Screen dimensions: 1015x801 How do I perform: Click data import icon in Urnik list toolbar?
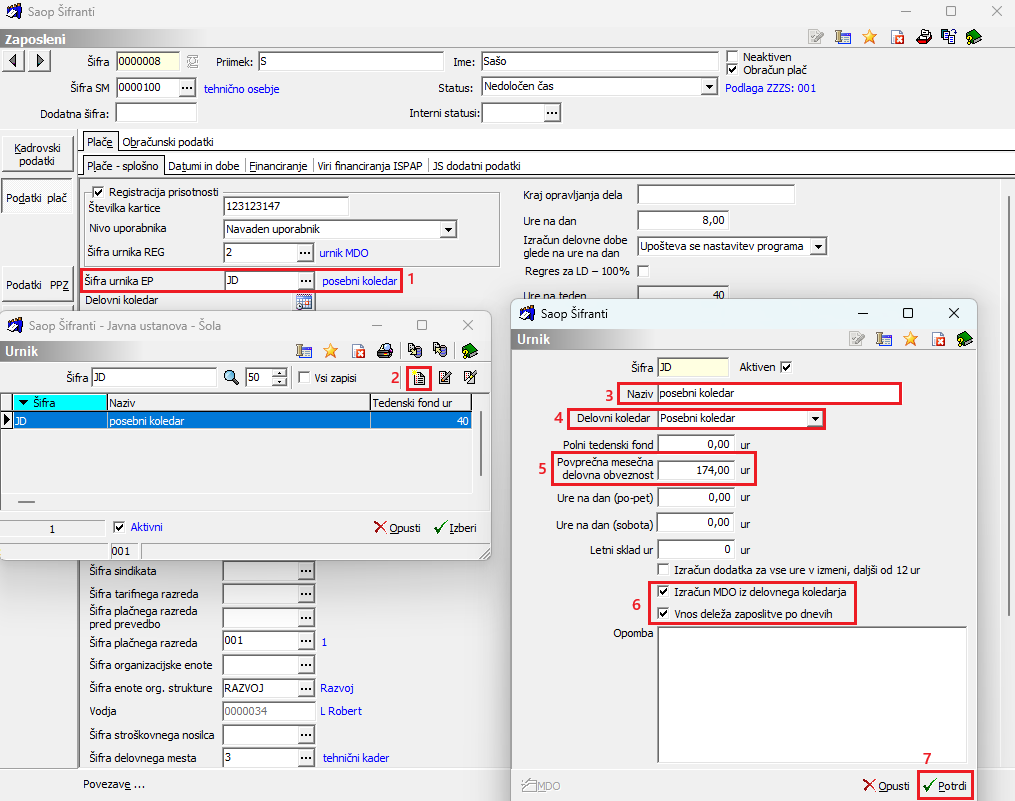click(415, 351)
